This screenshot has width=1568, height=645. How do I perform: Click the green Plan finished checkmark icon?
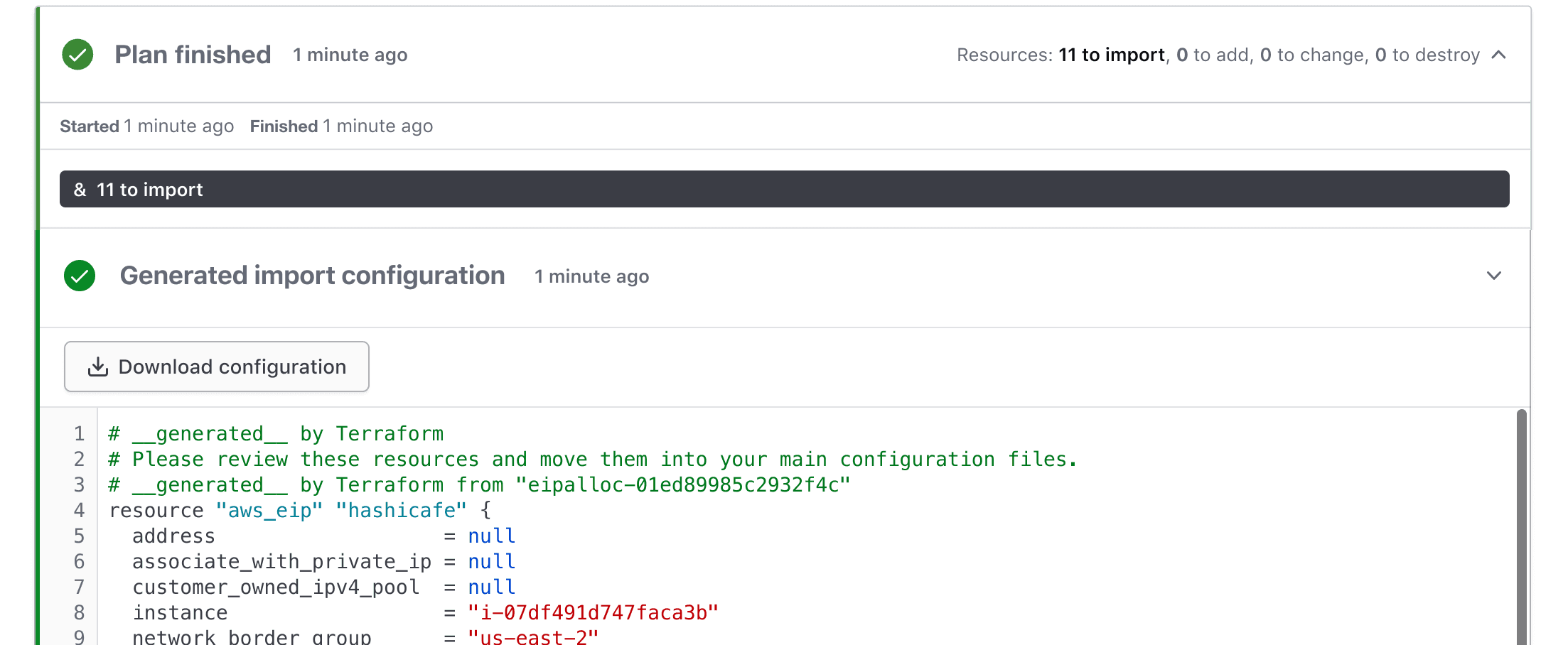click(77, 55)
